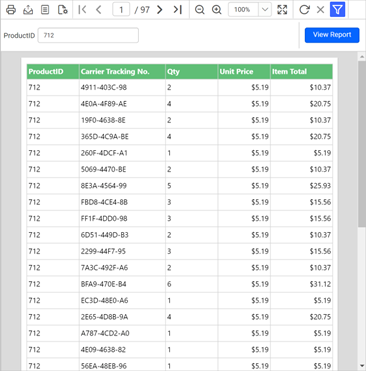Click the ProductID column header

coord(53,71)
